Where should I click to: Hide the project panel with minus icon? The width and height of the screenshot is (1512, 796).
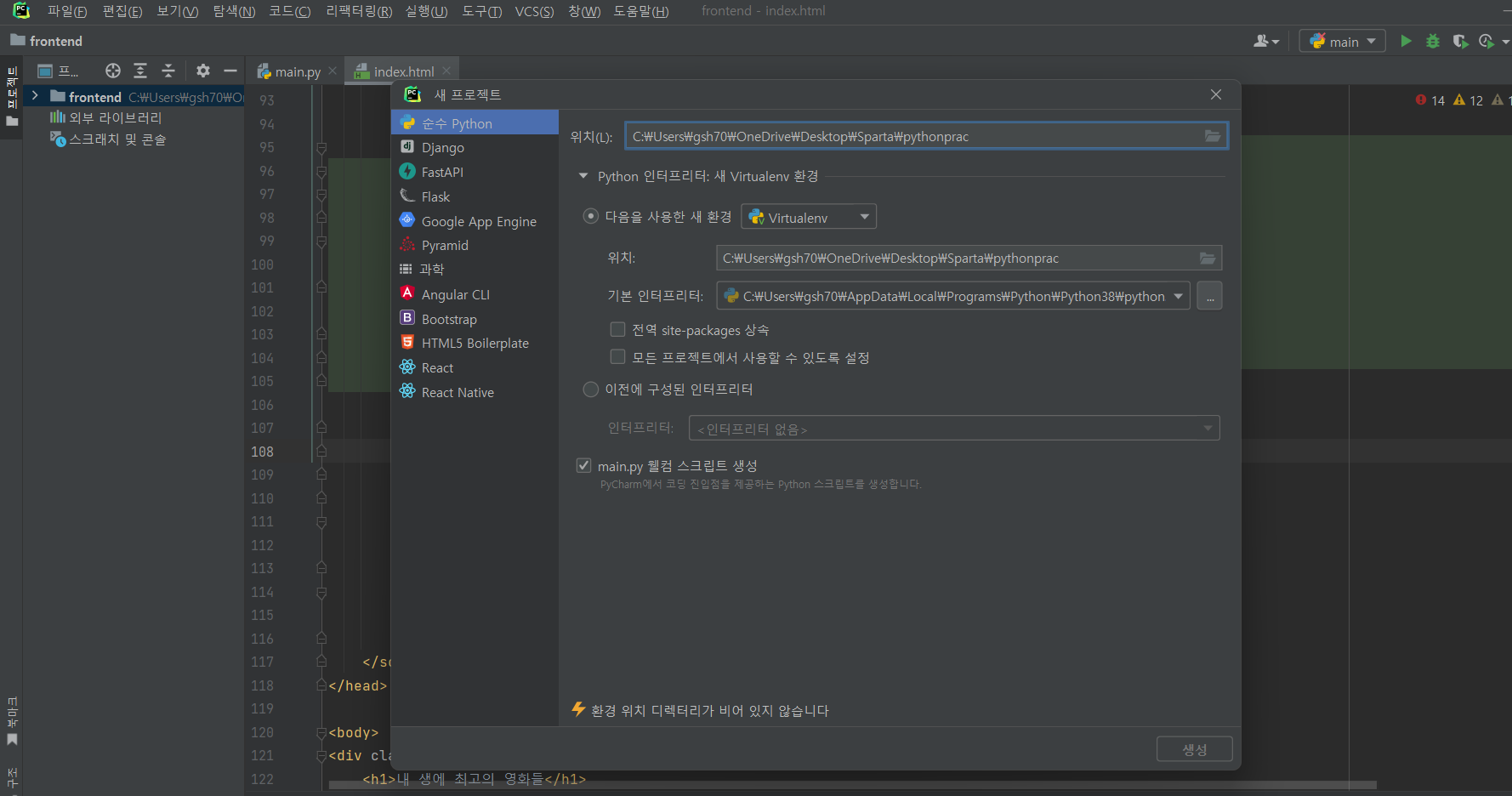230,71
